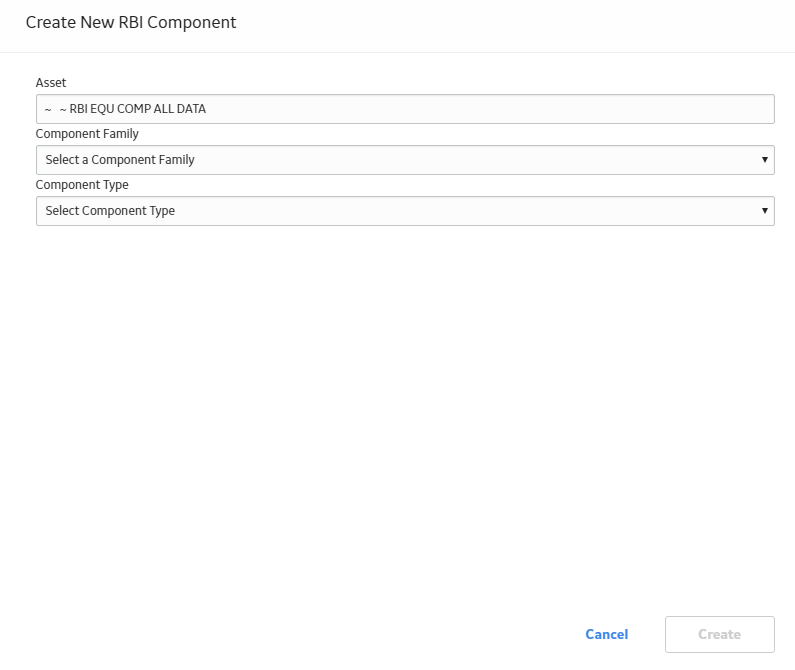Expand the type list via its triangle
Viewport: 795px width, 670px height.
click(765, 210)
